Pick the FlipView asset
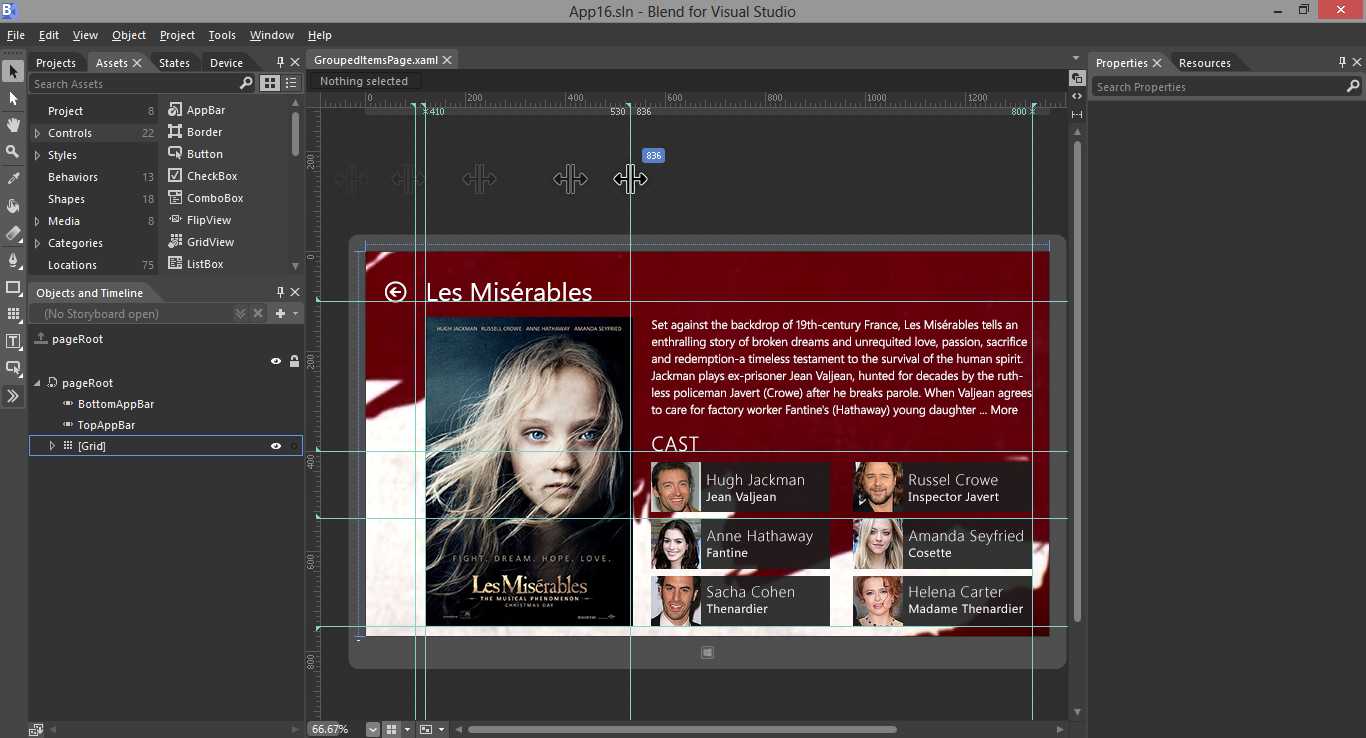This screenshot has height=738, width=1366. 199,220
